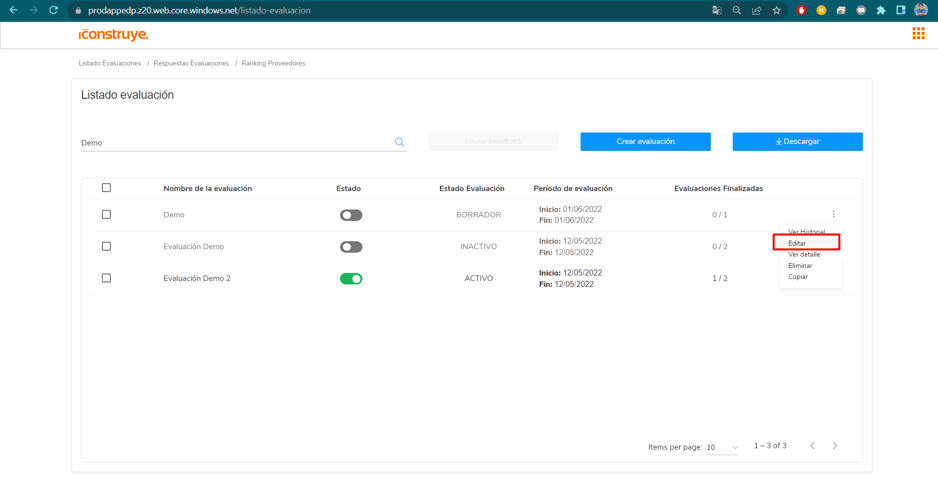
Task: Open the three-dot menu for Demo row
Action: [833, 214]
